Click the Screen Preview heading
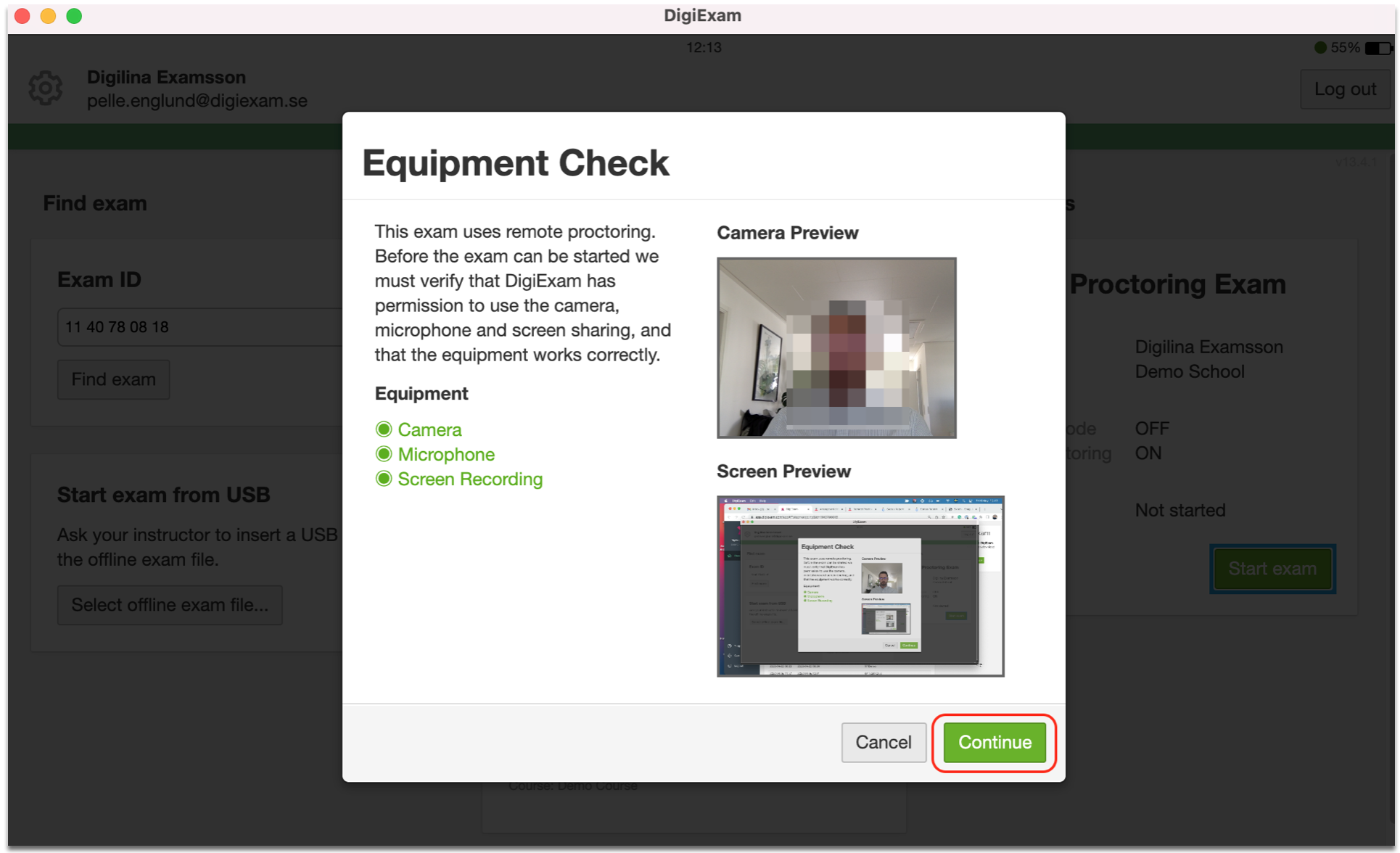 [x=783, y=471]
